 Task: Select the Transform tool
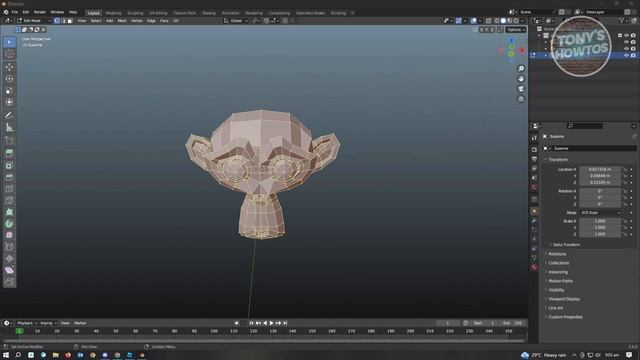click(9, 102)
